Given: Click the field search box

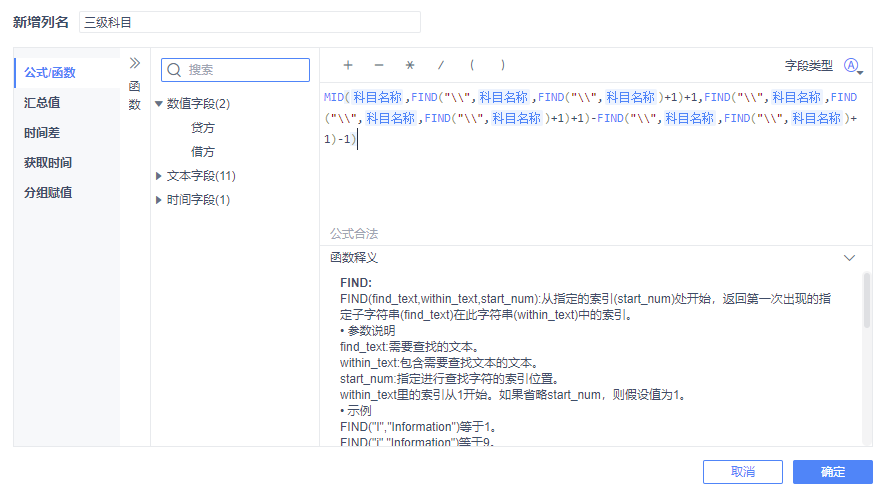Looking at the screenshot, I should [x=235, y=70].
